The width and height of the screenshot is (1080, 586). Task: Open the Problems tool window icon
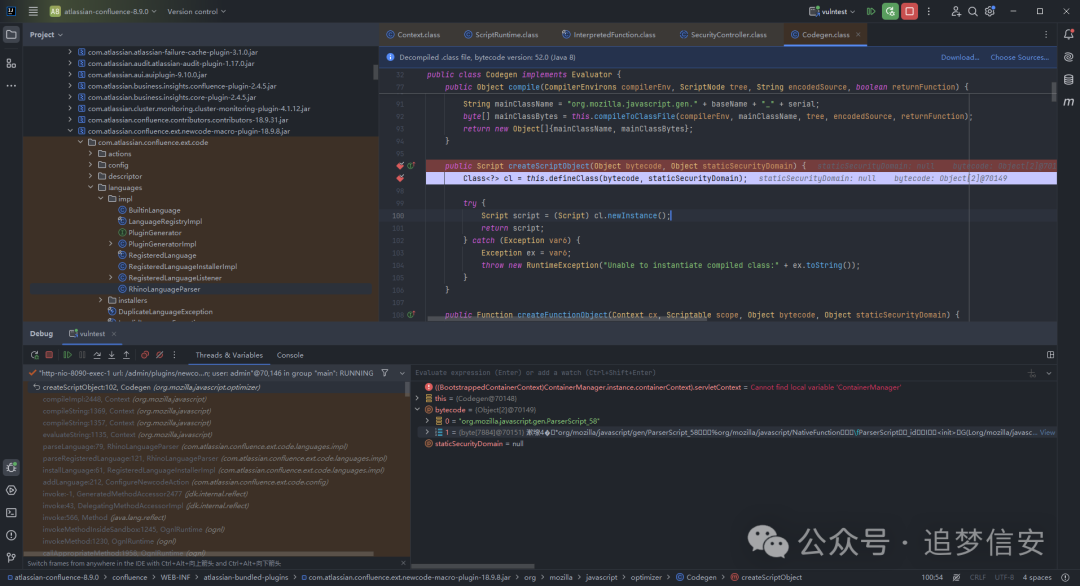click(11, 535)
